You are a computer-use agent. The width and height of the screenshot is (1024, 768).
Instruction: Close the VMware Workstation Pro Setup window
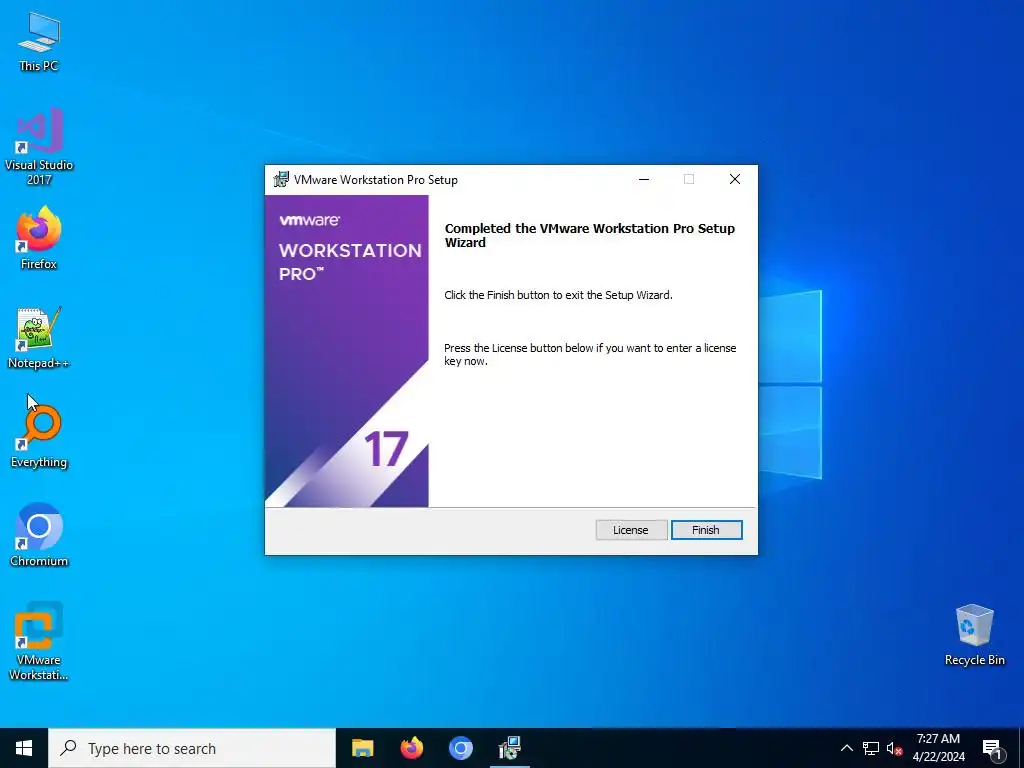point(735,180)
